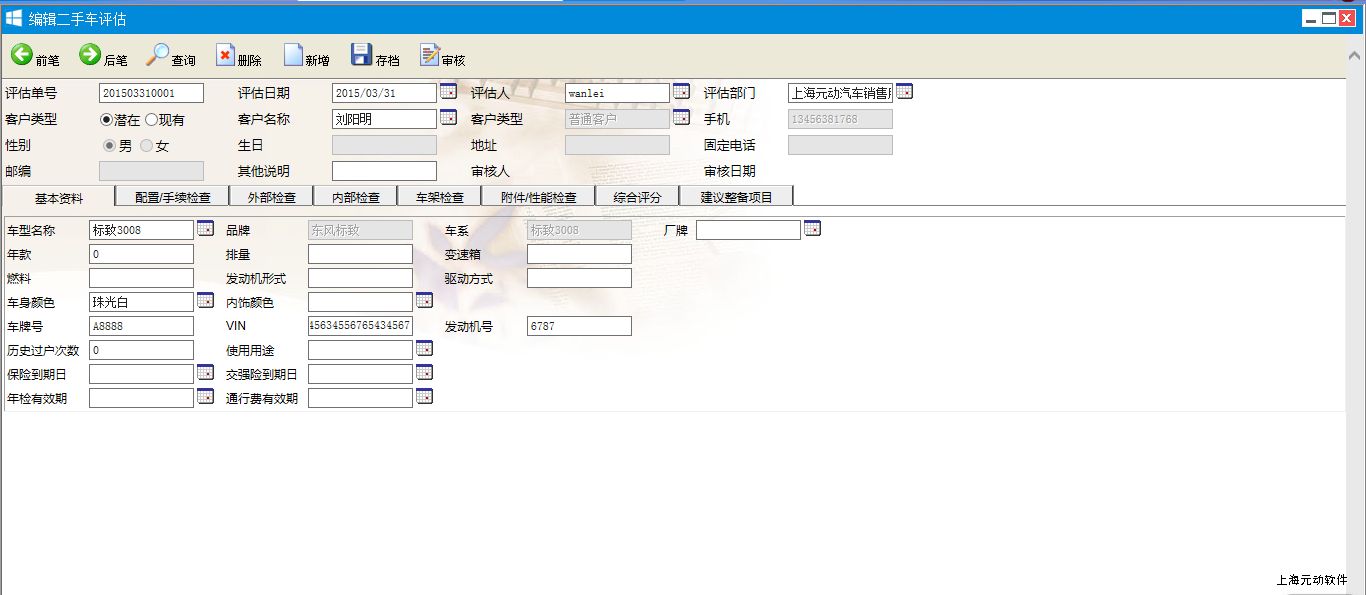The image size is (1366, 595).
Task: Click the 审核 review icon
Action: (x=429, y=55)
